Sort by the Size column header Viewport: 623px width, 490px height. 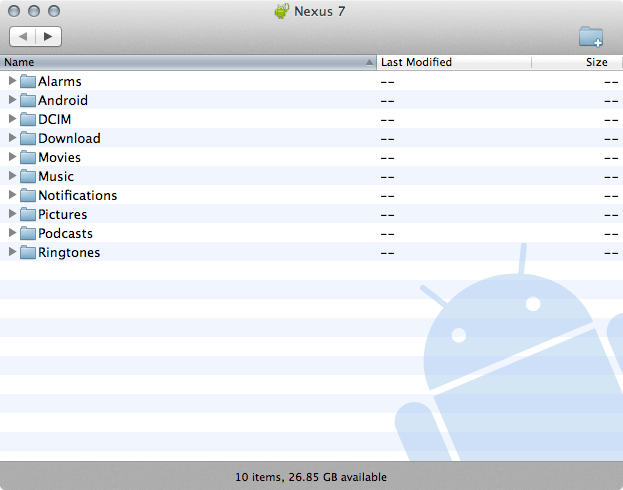click(577, 62)
